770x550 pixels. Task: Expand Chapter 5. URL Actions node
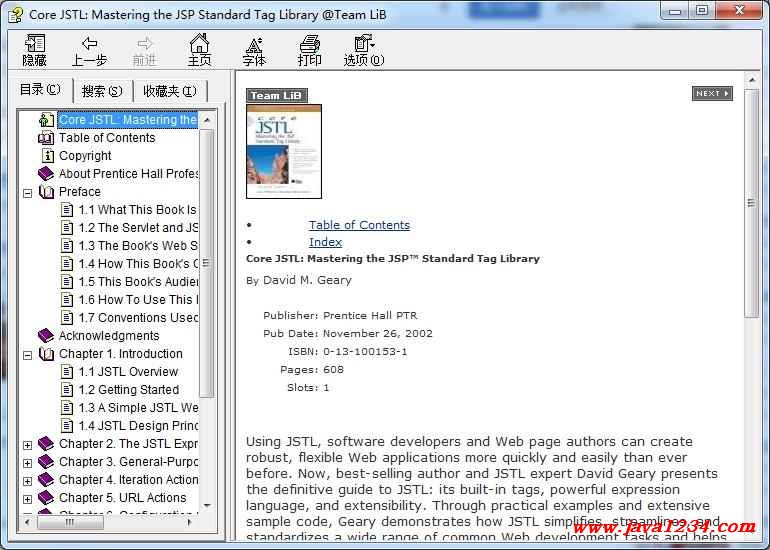click(x=28, y=498)
